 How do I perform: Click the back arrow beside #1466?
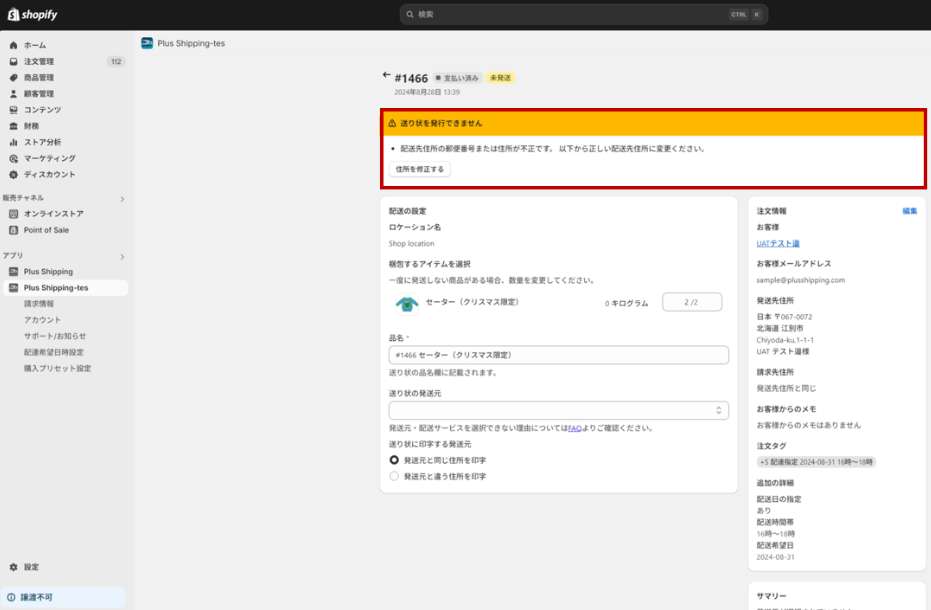tap(386, 76)
